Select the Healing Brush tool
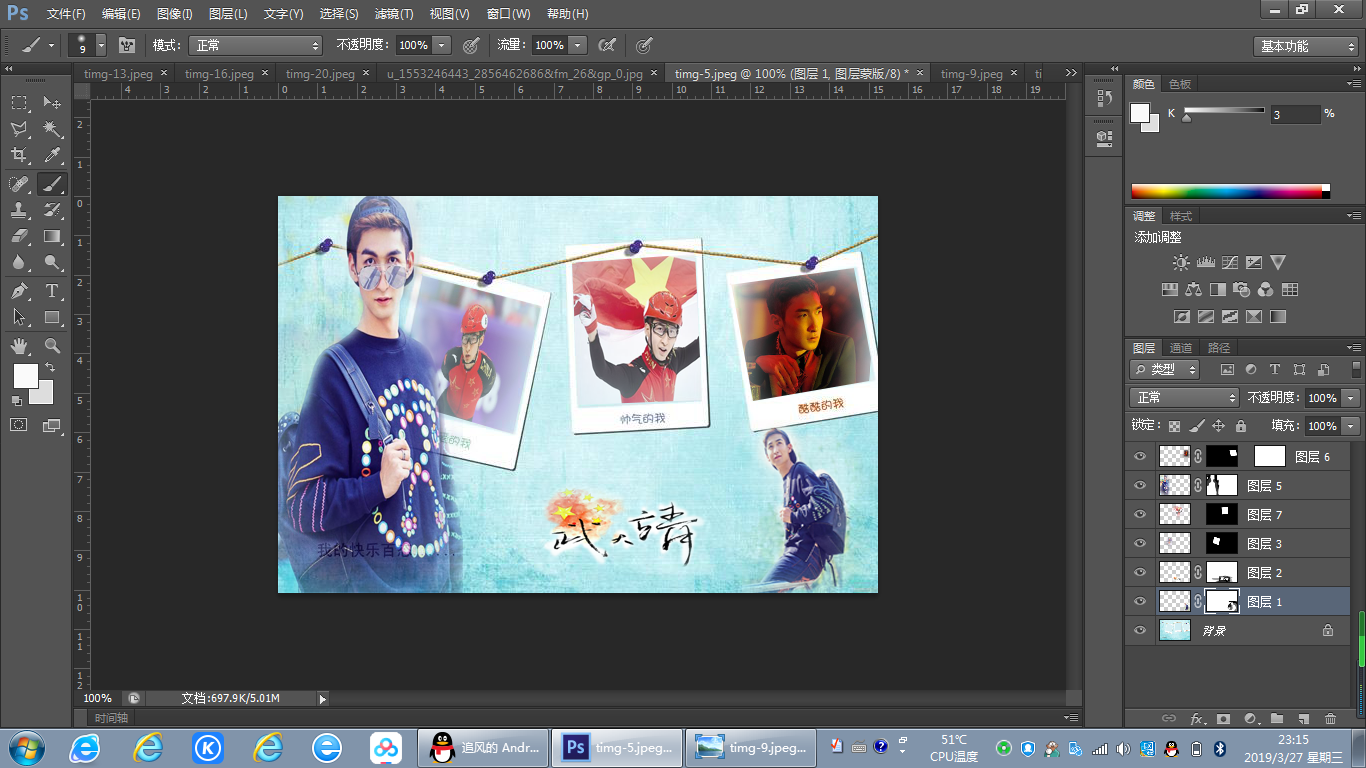 click(19, 184)
